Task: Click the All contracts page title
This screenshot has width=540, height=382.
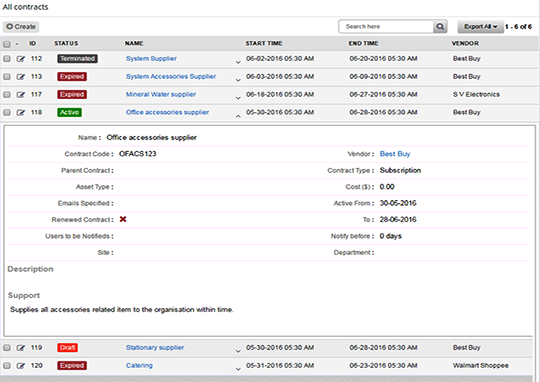Action: click(25, 7)
